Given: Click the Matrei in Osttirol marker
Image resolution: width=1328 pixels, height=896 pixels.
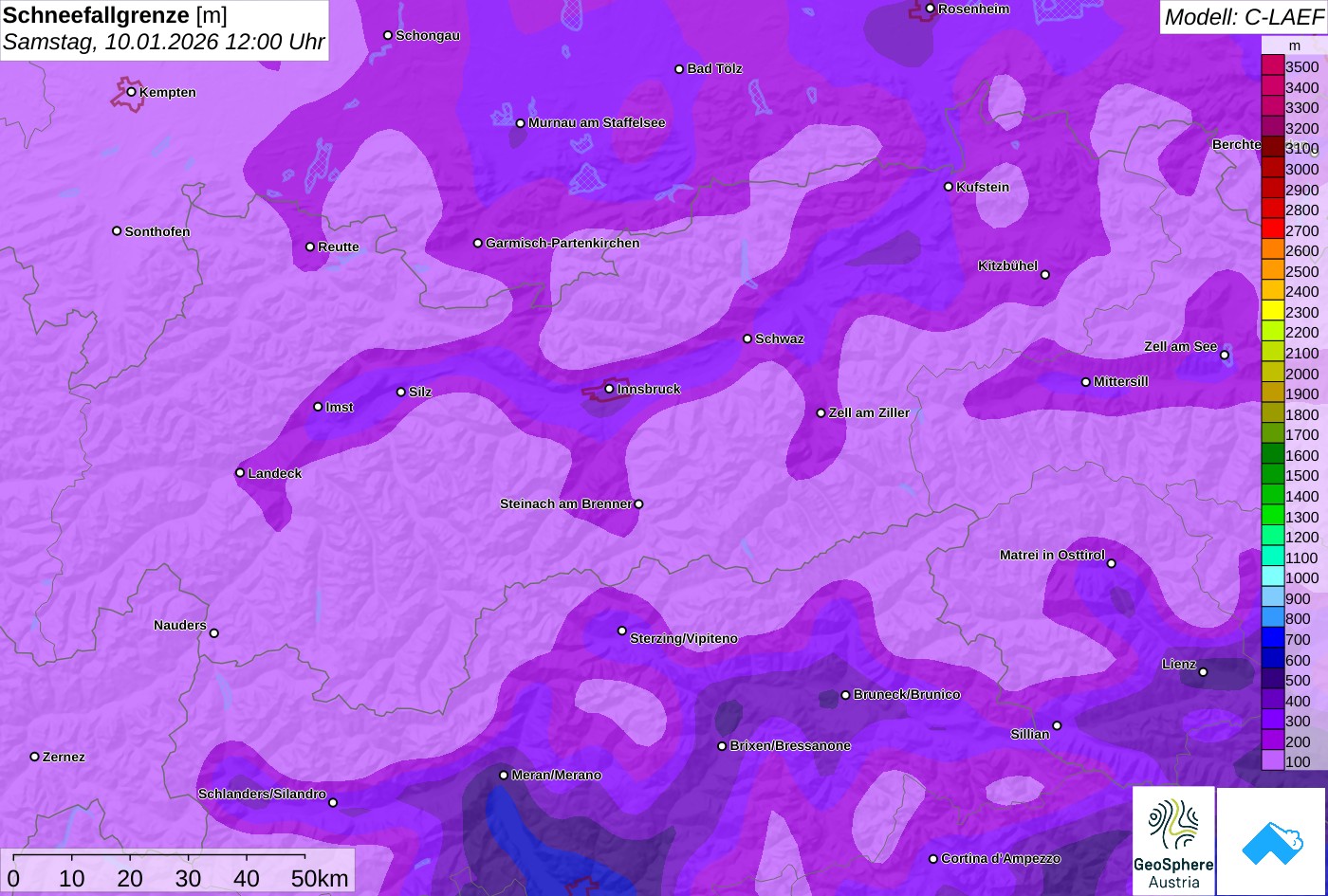Looking at the screenshot, I should pos(1111,564).
